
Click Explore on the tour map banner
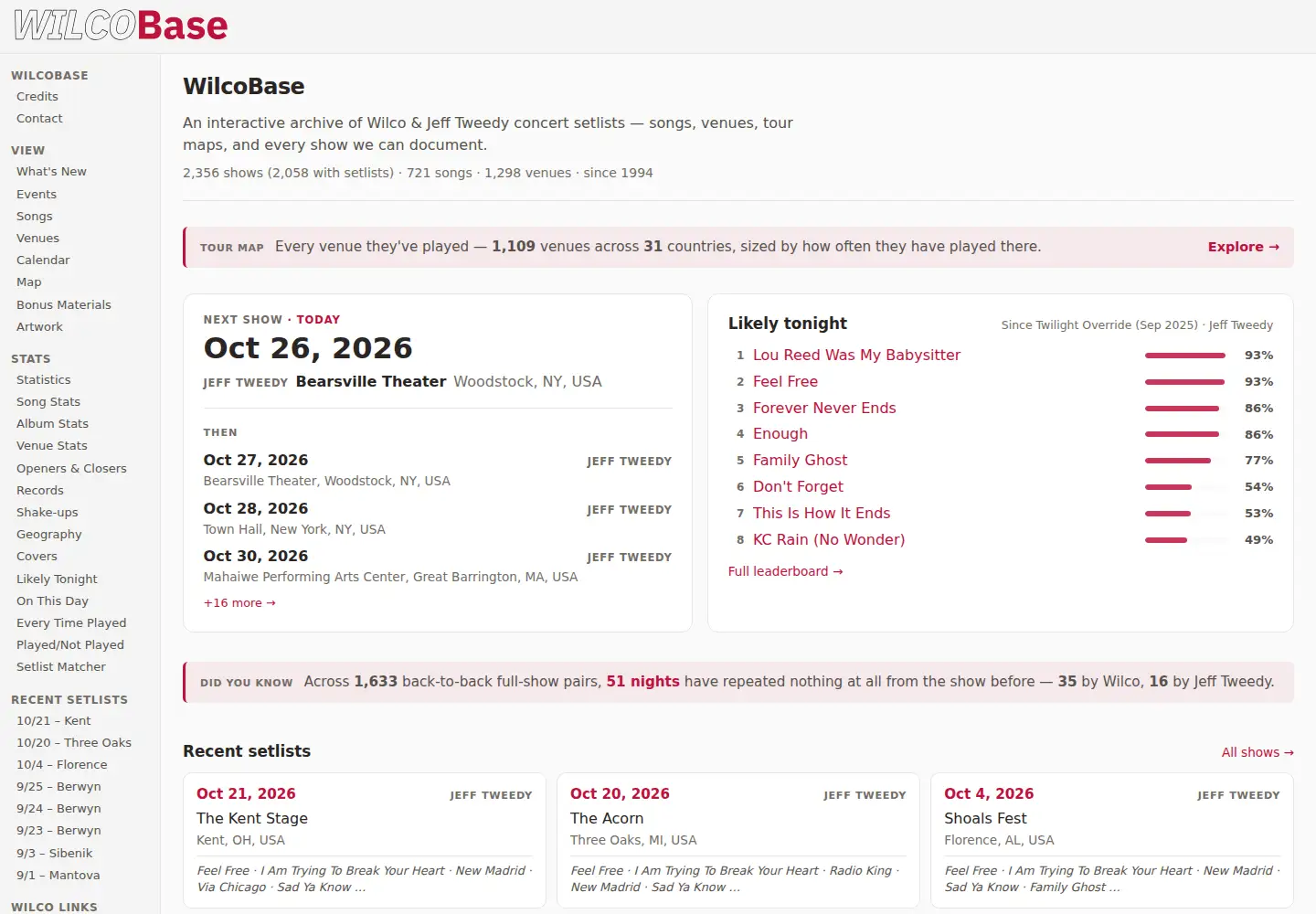point(1243,247)
